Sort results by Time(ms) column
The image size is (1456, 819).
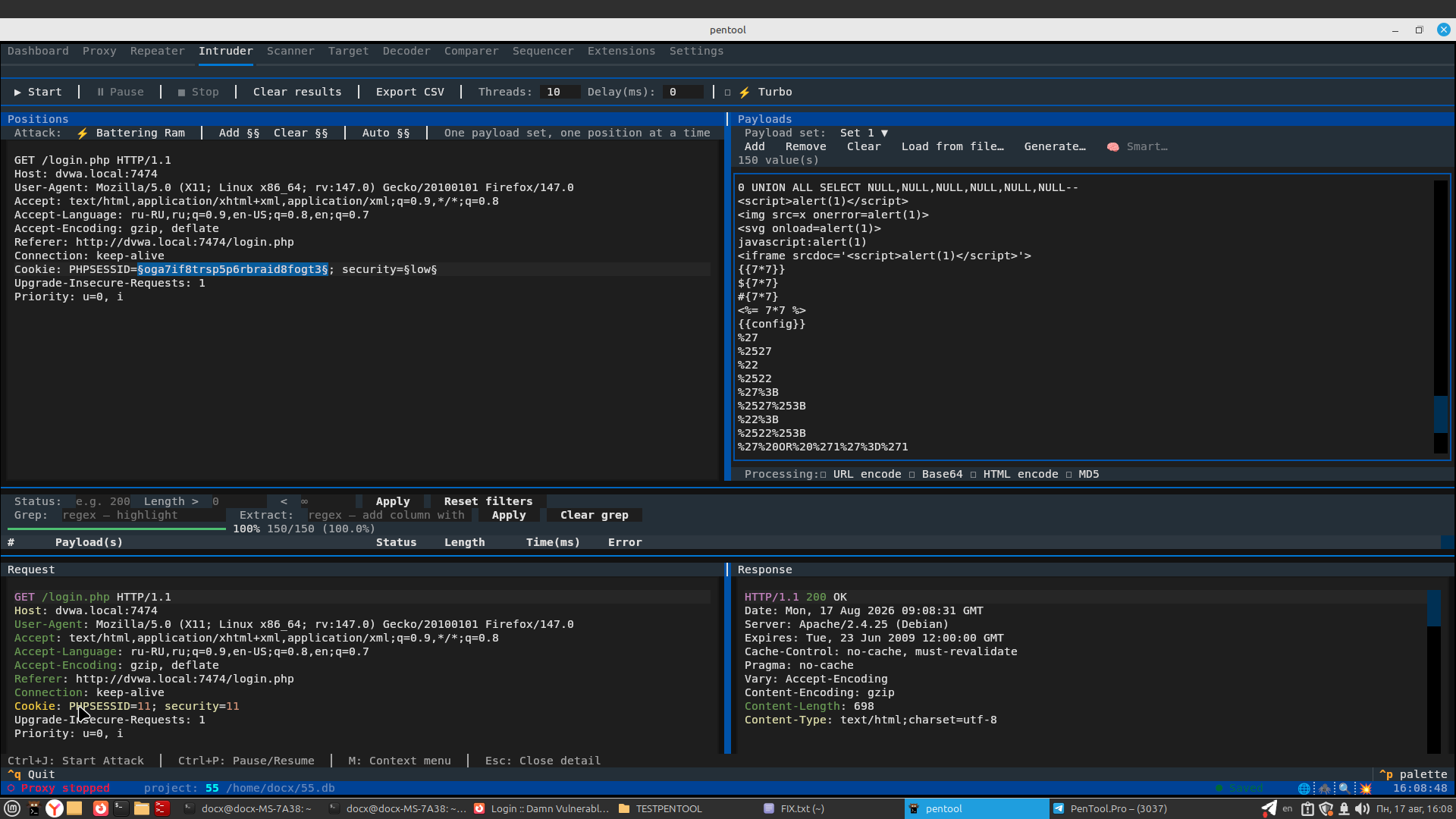coord(553,542)
